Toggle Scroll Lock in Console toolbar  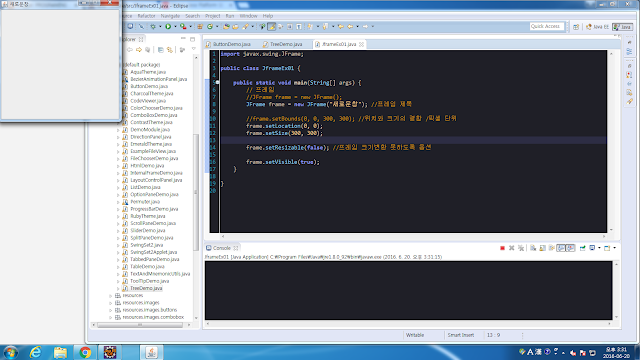[542, 248]
